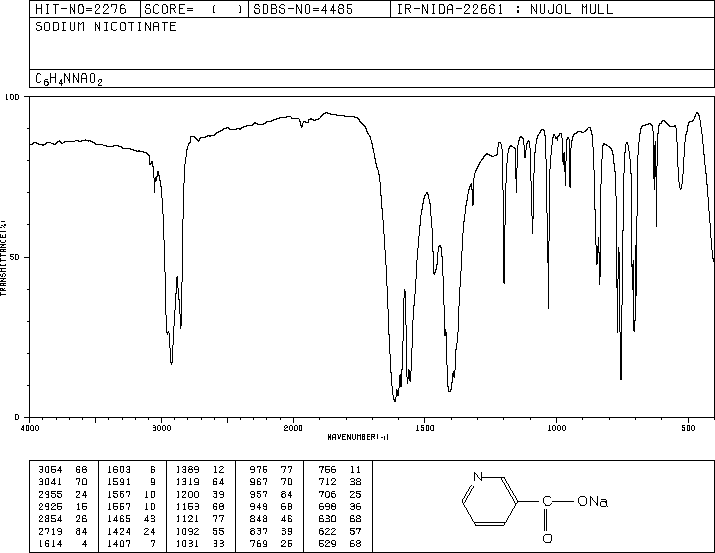The image size is (715, 553).
Task: Select peak value 1591 in the table
Action: coord(119,481)
